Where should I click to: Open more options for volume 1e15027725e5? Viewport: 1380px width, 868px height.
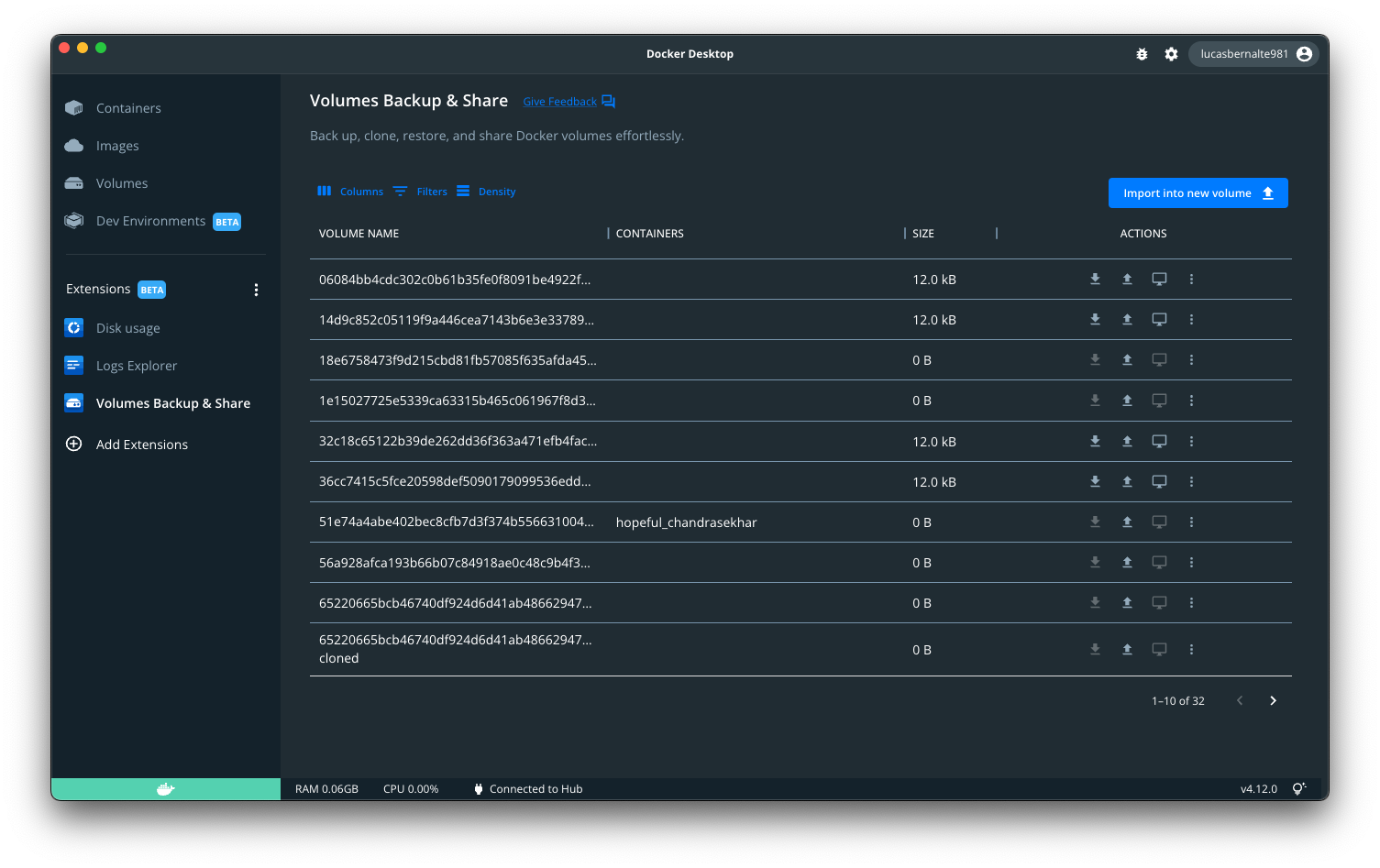(1191, 401)
